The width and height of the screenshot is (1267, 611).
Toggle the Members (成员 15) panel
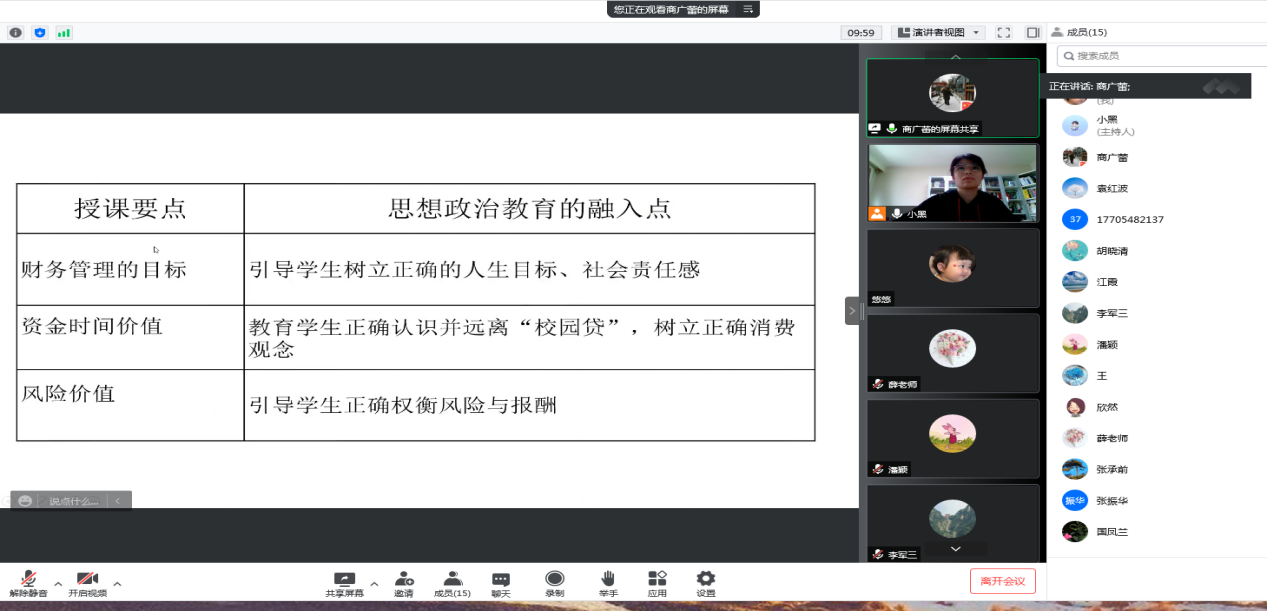click(x=452, y=580)
